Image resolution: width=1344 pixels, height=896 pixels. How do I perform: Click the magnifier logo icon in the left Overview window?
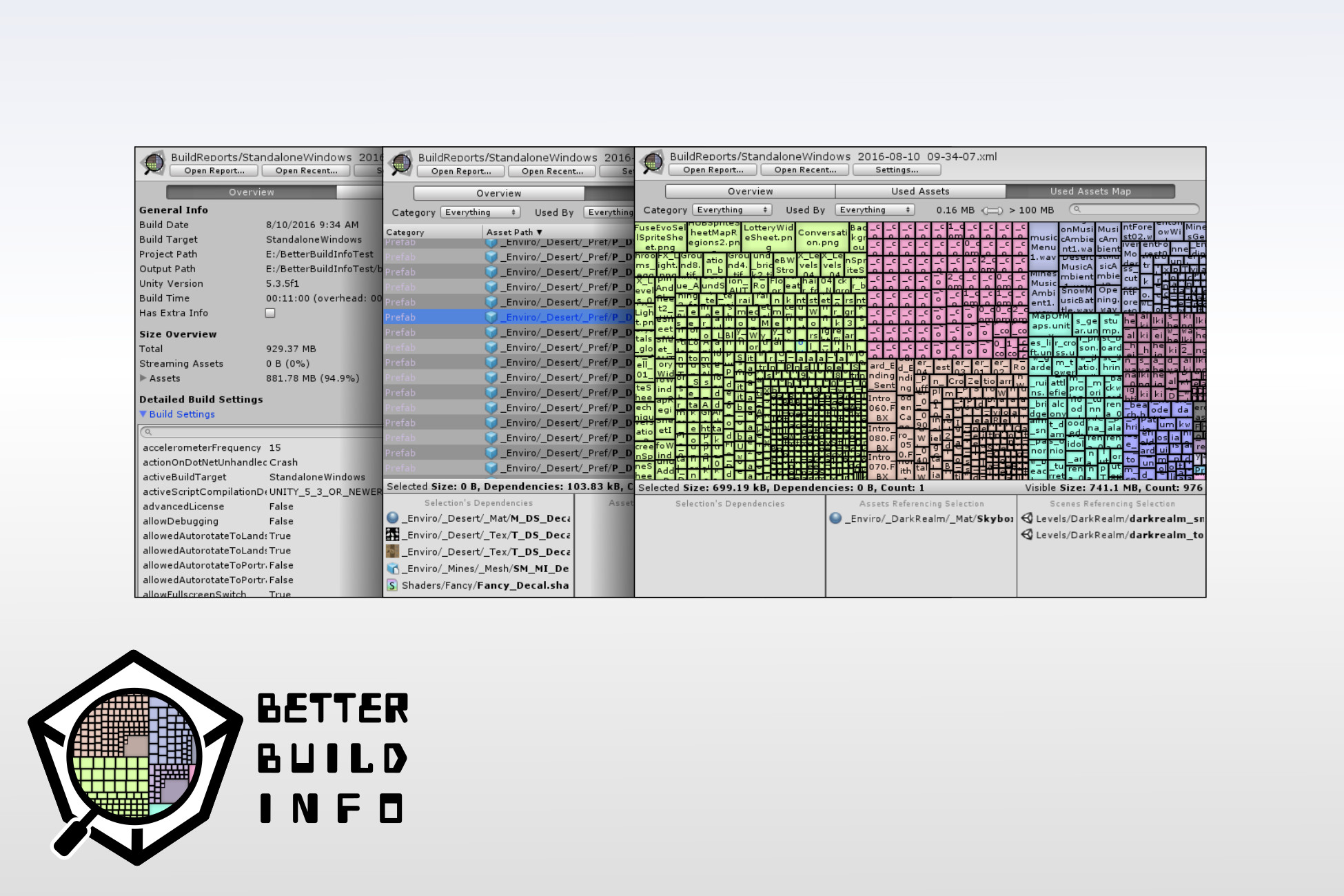[153, 163]
